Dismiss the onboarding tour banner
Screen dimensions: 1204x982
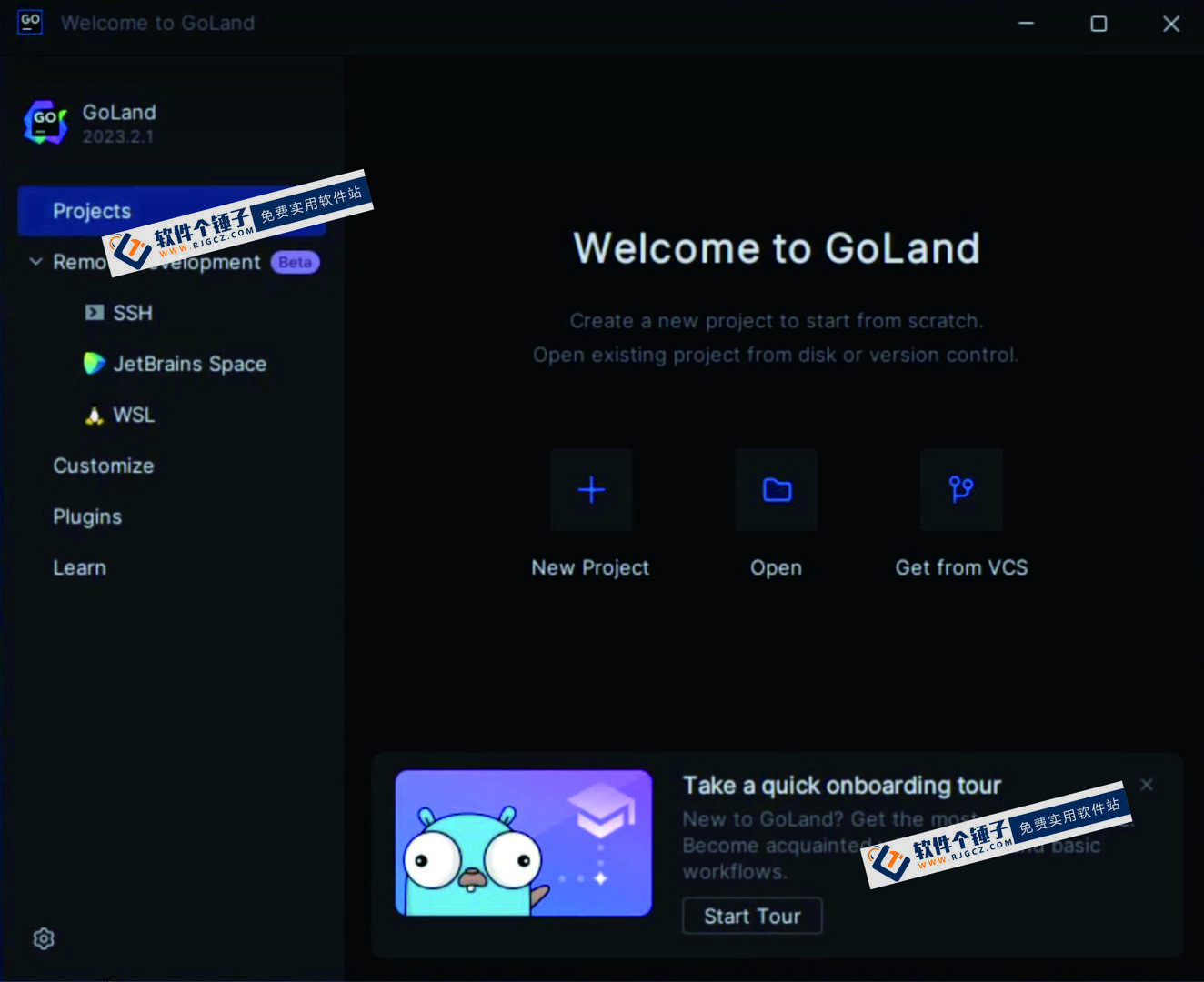click(x=1147, y=785)
